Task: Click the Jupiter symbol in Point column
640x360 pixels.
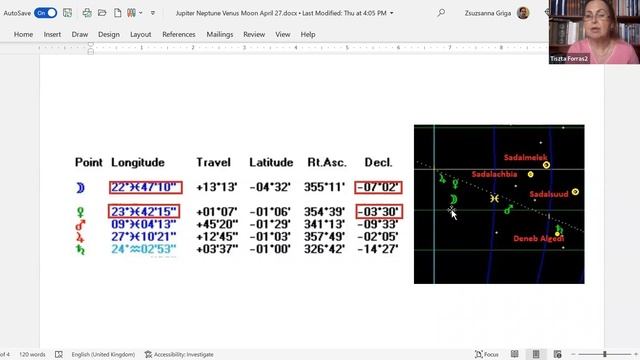Action: click(80, 237)
